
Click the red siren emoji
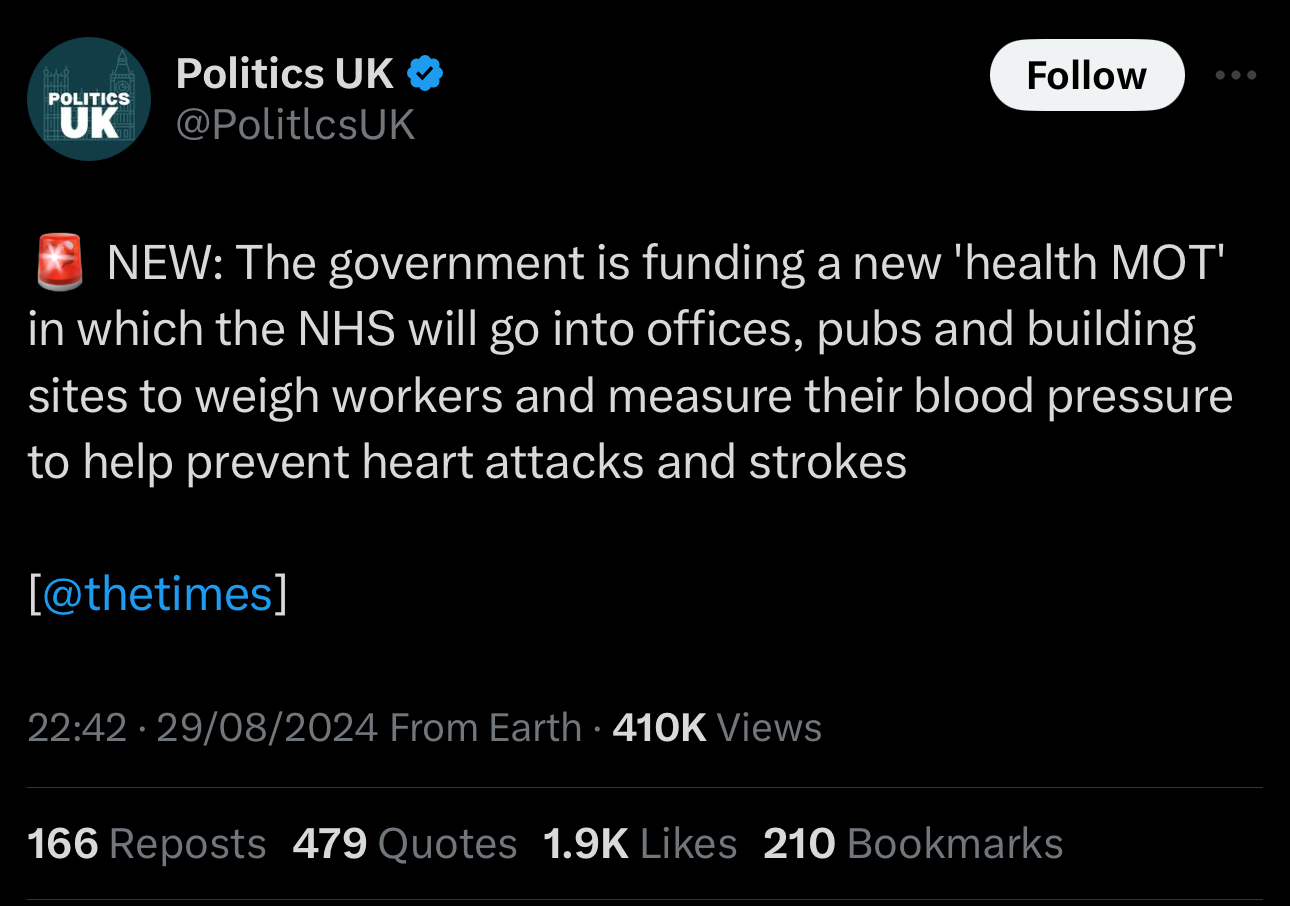coord(62,263)
